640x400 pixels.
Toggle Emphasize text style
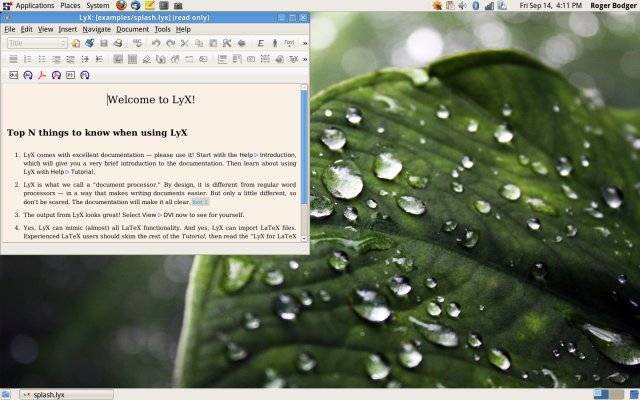click(x=260, y=43)
